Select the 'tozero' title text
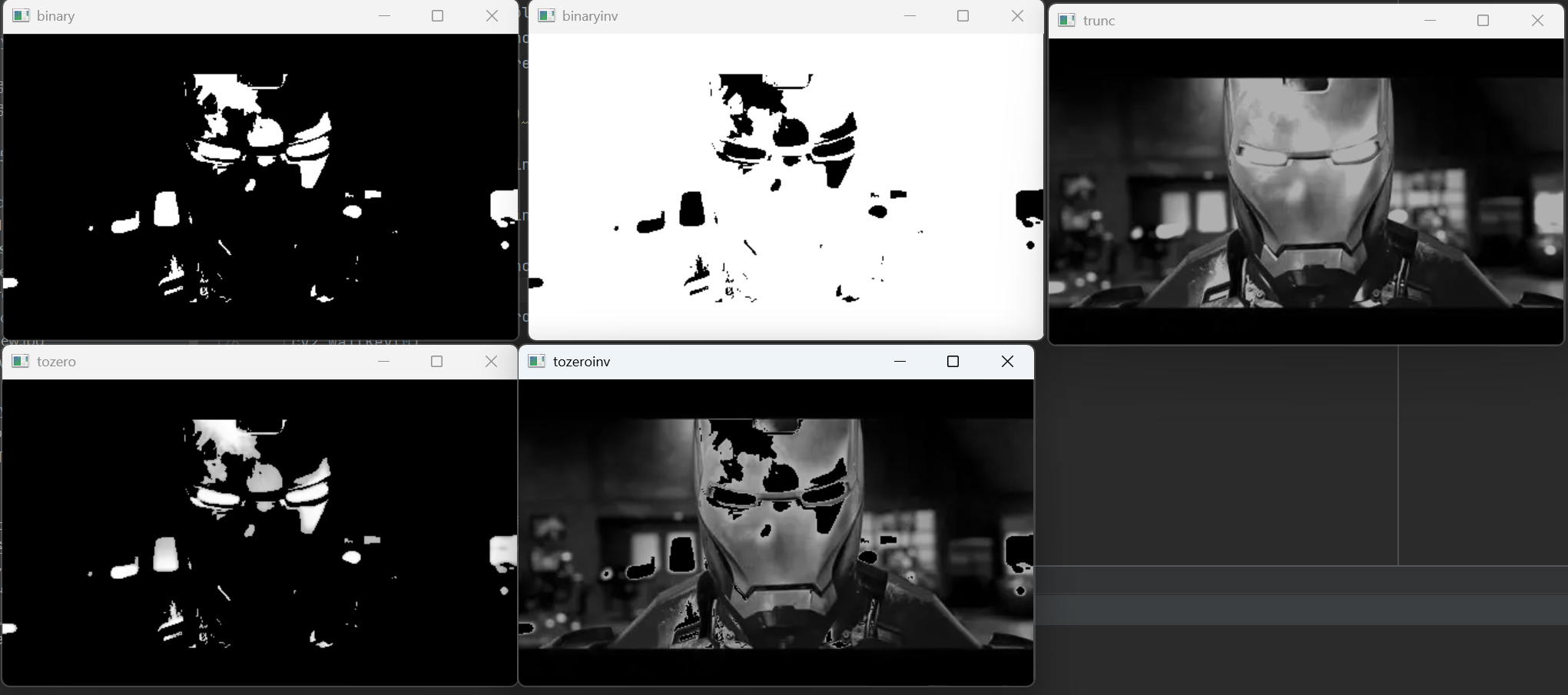 pos(56,362)
